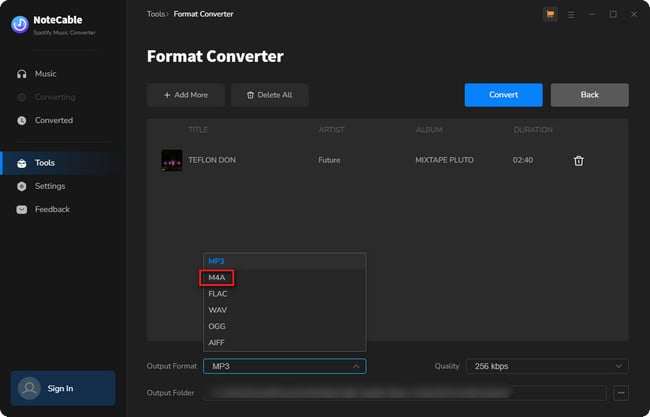Choose FLAC in the format list

[x=284, y=294]
